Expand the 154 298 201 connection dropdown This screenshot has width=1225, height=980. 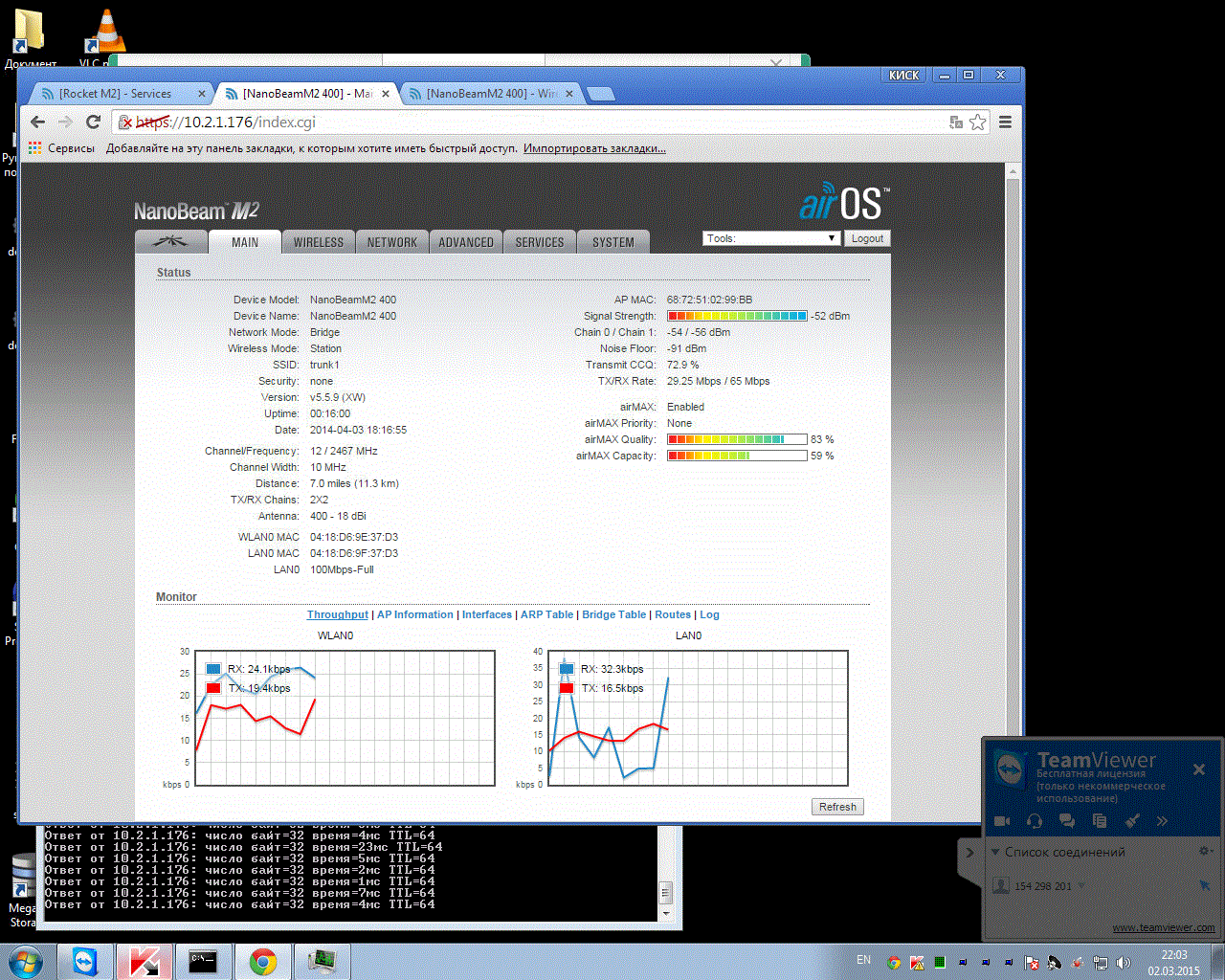click(1082, 886)
